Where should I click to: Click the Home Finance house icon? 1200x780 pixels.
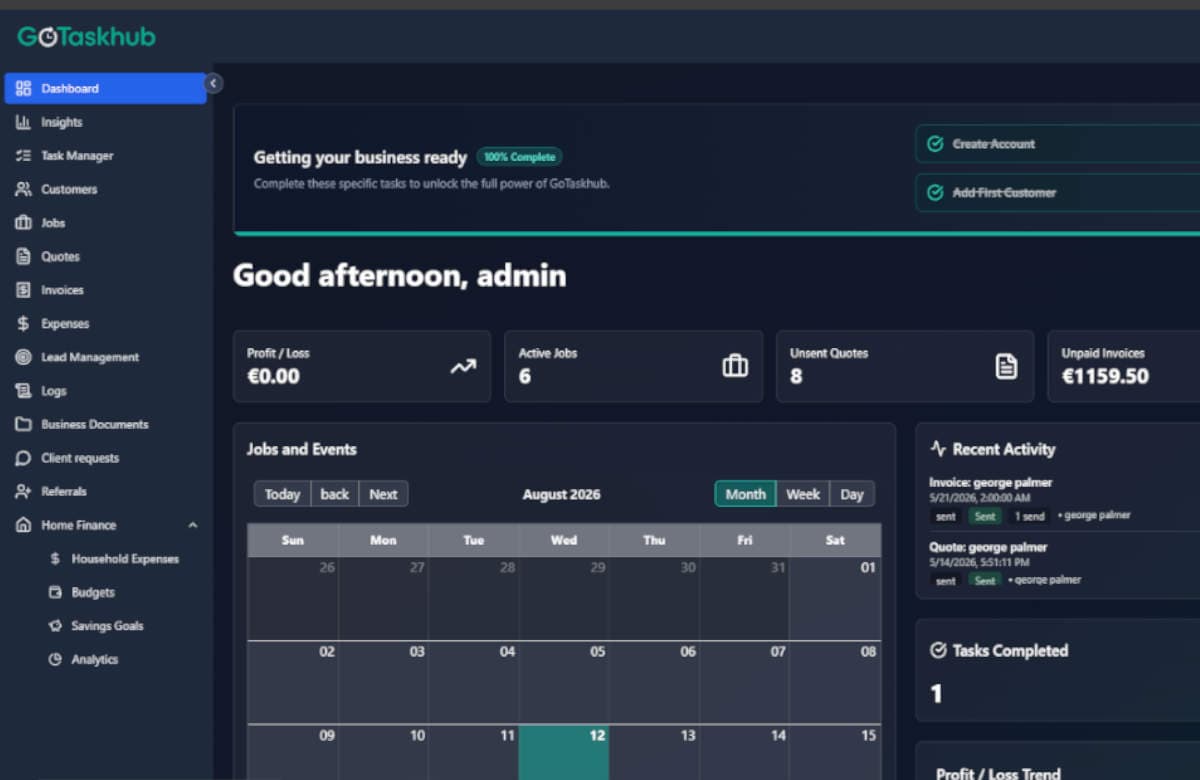tap(23, 525)
